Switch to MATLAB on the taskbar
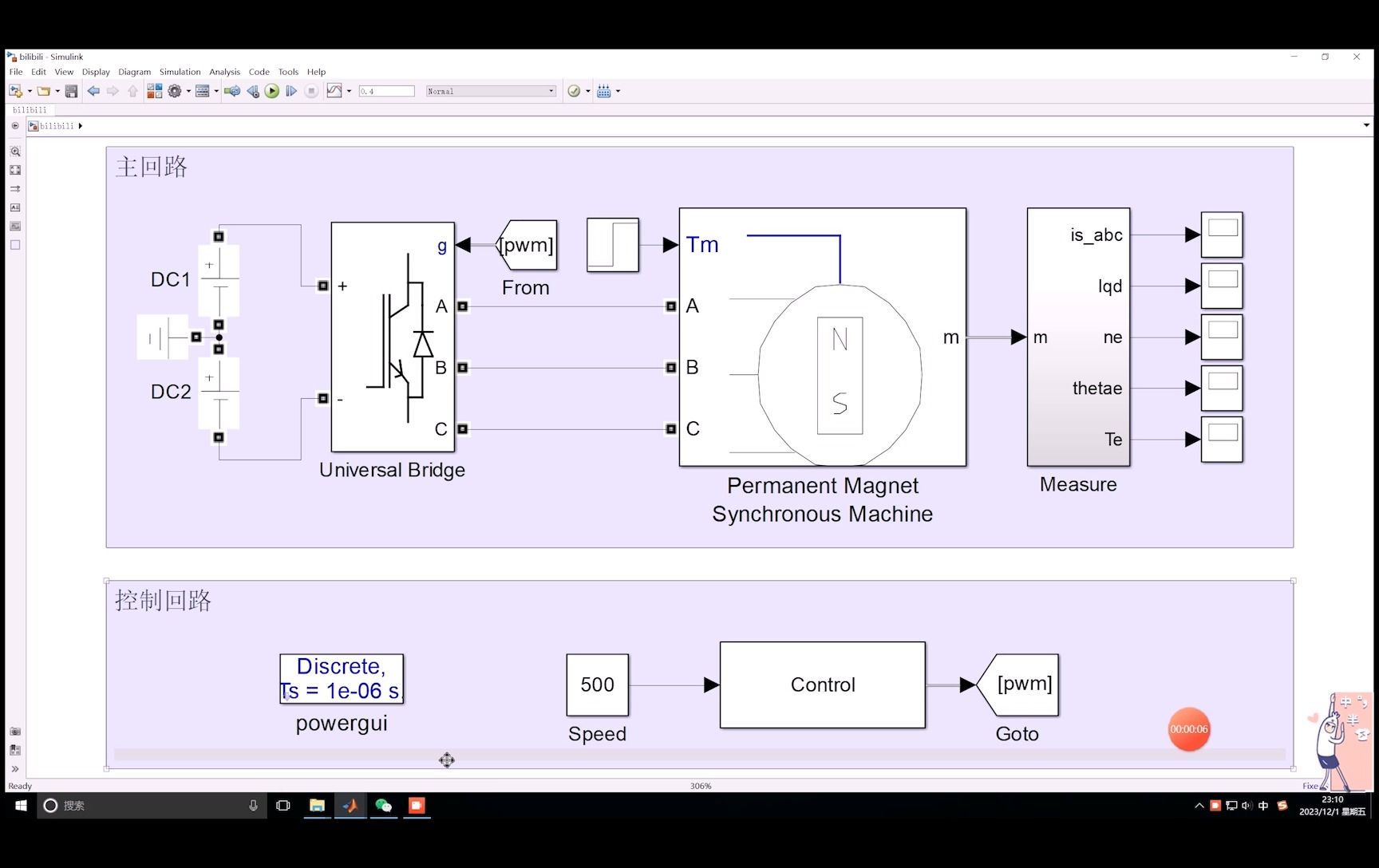 pos(350,806)
